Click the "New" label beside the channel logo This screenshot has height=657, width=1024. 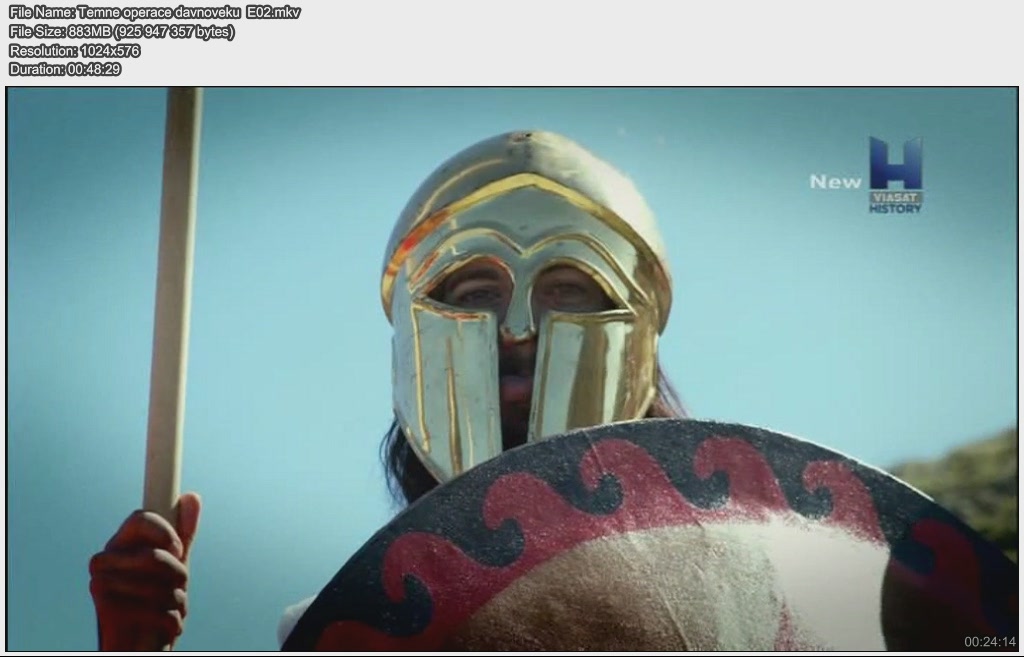tap(835, 182)
